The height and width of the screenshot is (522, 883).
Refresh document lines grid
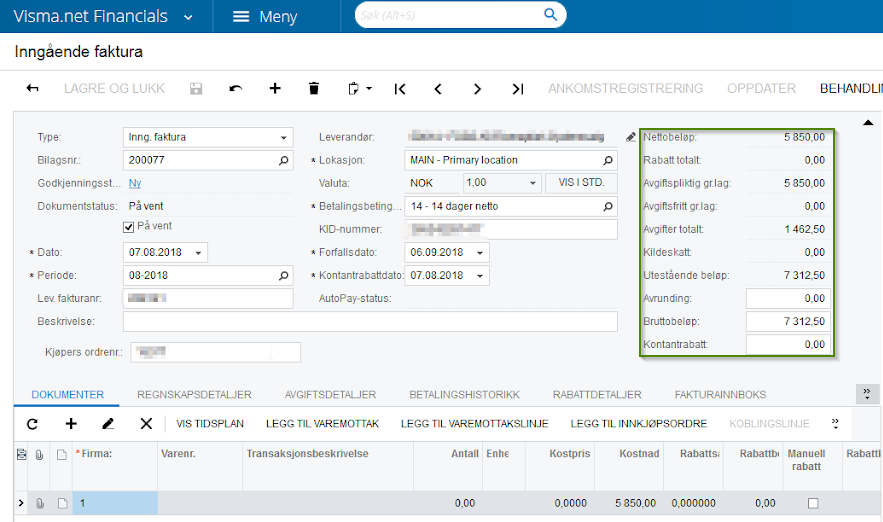(32, 424)
